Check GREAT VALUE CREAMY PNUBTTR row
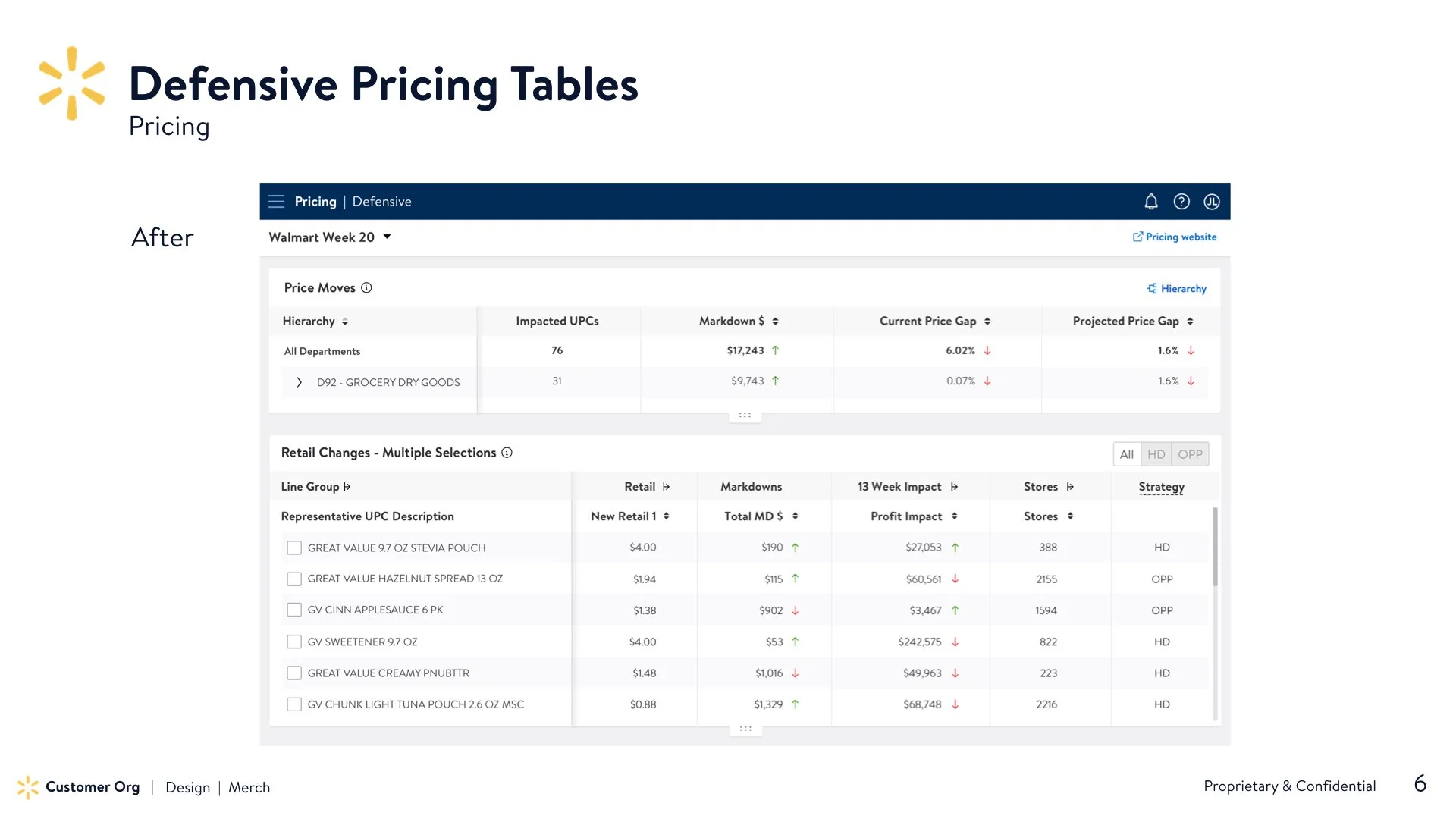The height and width of the screenshot is (819, 1456). tap(294, 673)
